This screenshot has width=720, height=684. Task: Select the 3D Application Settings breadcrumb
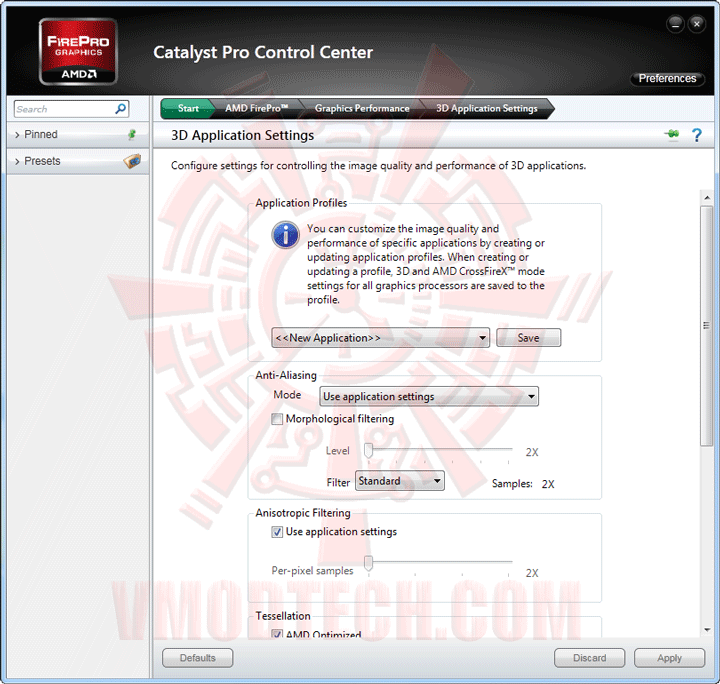coord(487,108)
